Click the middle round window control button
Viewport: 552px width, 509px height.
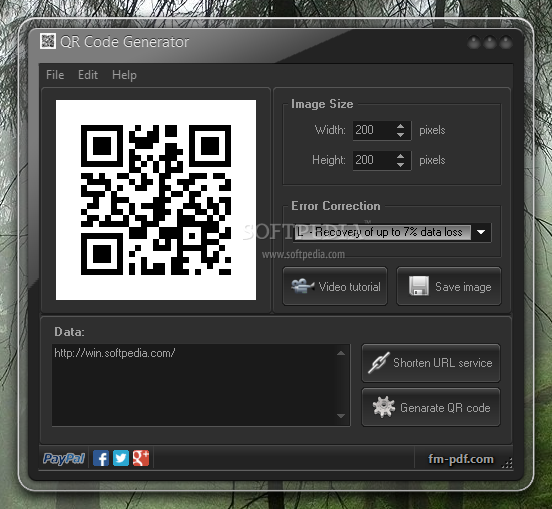490,42
